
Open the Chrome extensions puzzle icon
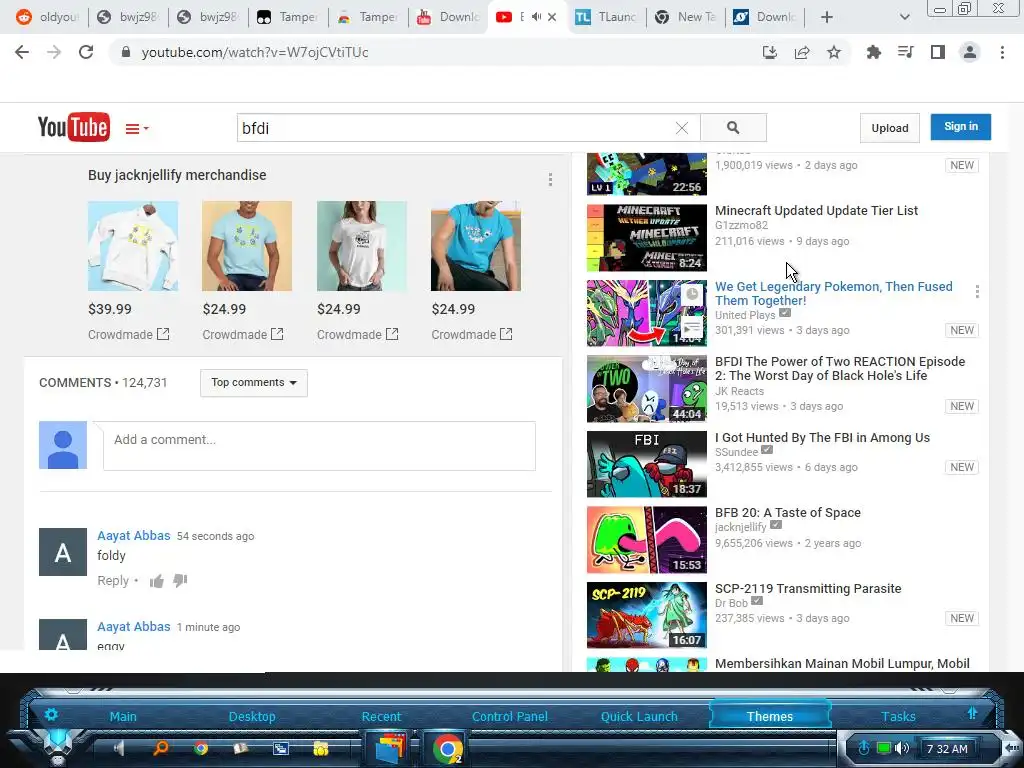(x=873, y=52)
